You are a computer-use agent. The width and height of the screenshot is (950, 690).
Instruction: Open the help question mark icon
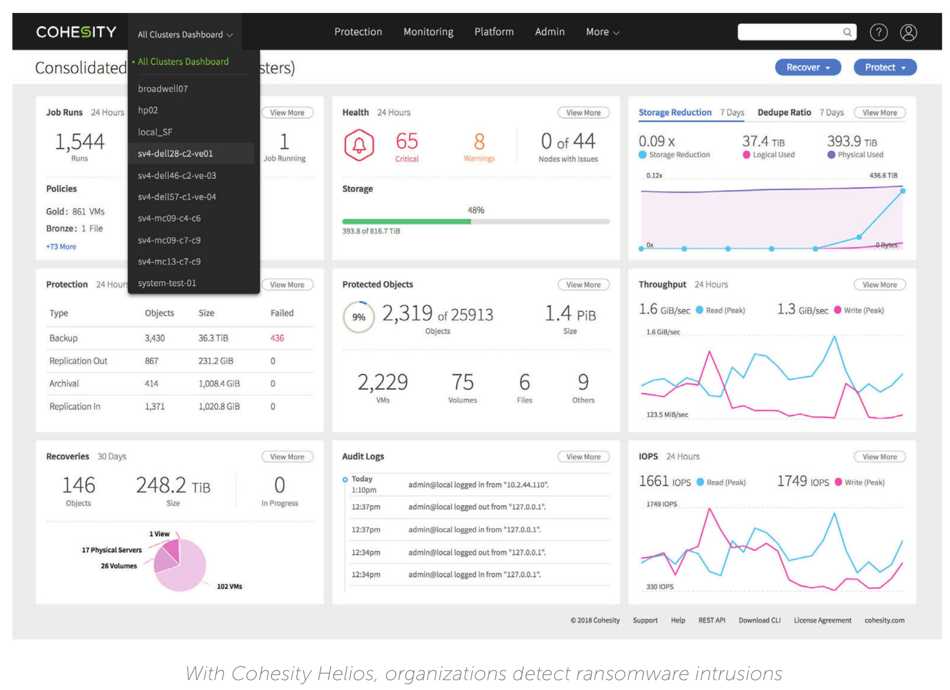click(879, 32)
